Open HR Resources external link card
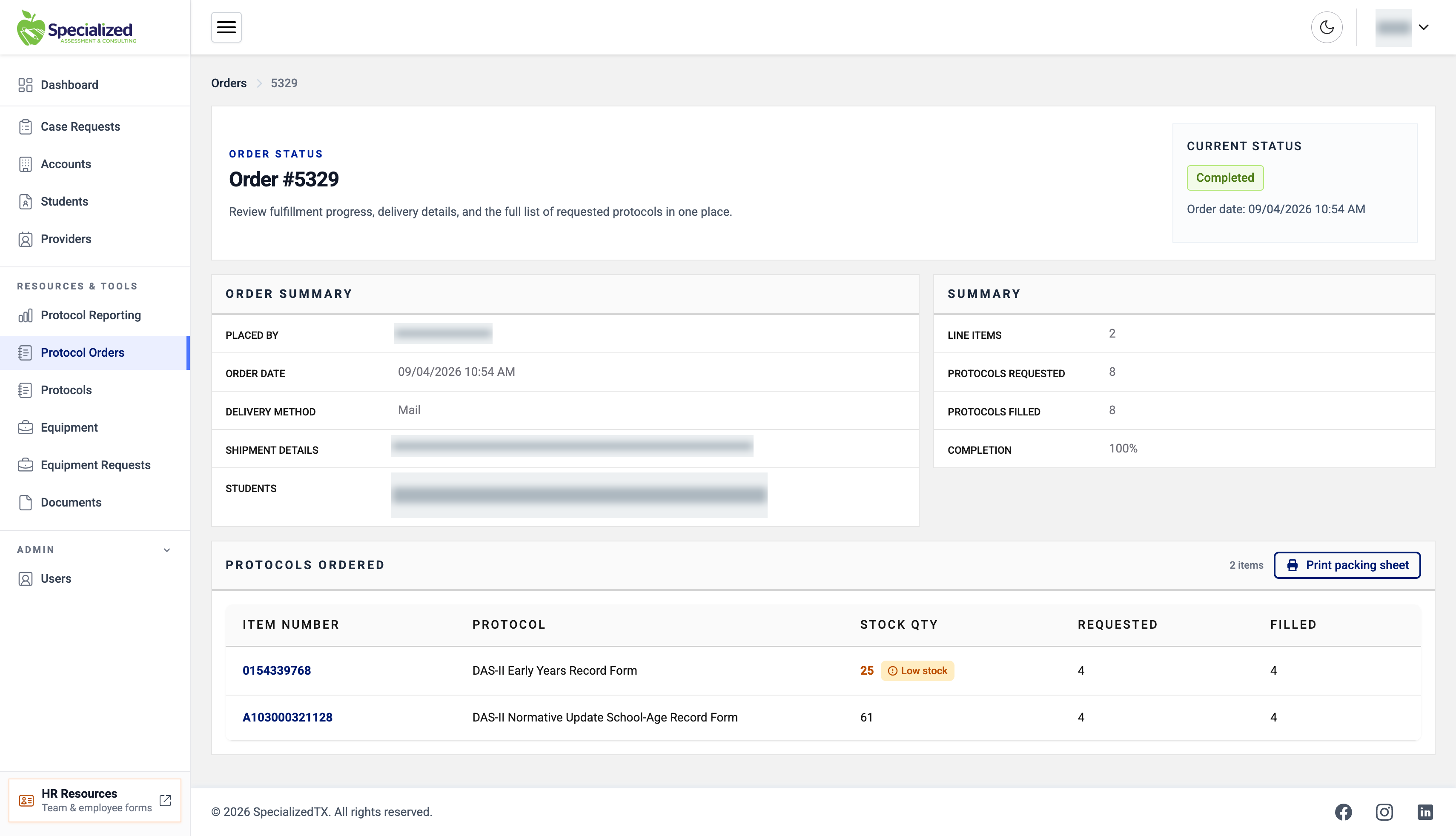1456x836 pixels. (95, 800)
